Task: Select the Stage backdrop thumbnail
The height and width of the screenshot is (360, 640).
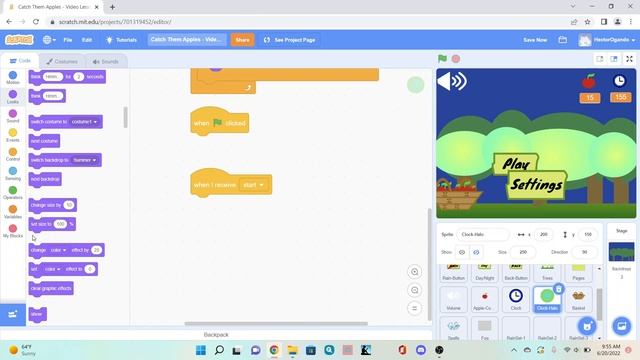Action: point(622,252)
